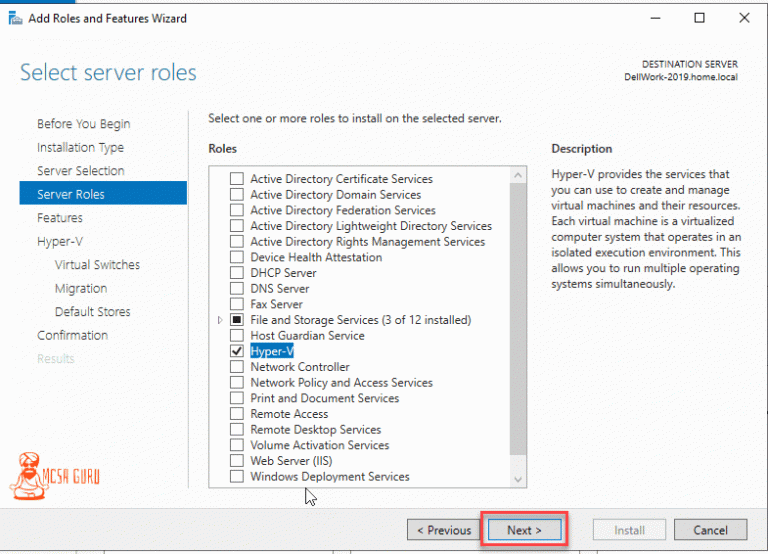Screen dimensions: 768x554
Task: Check Active Directory Federation Services
Action: click(x=237, y=210)
